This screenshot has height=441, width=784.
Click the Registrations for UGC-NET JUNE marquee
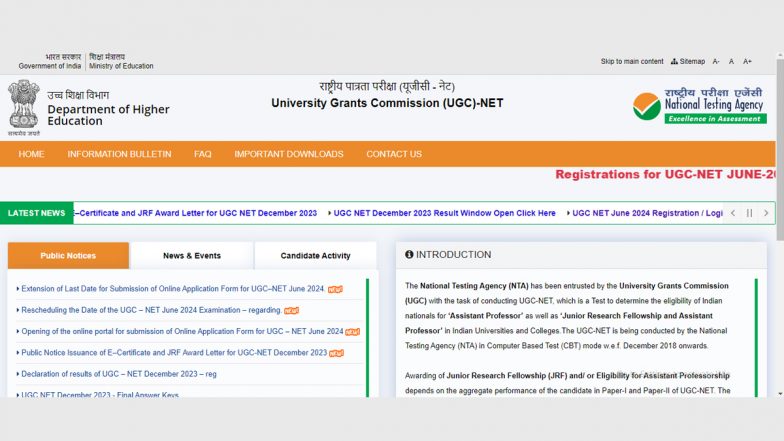pos(666,174)
